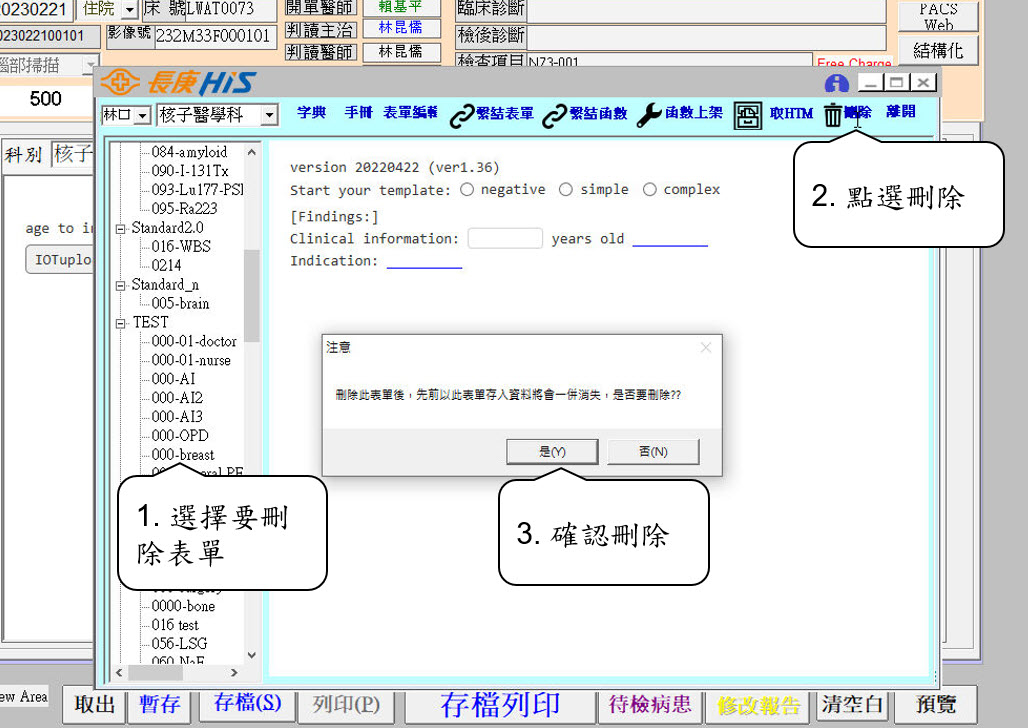
Task: Cancel deletion with 否(N) button
Action: (x=653, y=452)
